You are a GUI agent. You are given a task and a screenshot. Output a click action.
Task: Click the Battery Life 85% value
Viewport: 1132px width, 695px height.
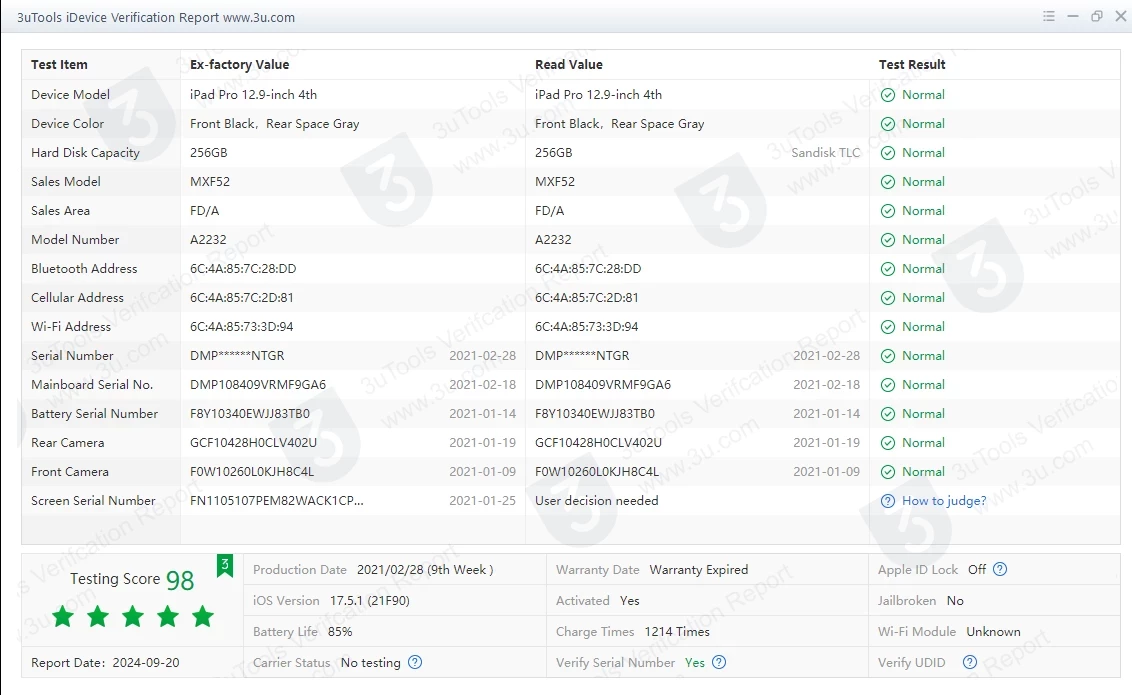tap(340, 631)
